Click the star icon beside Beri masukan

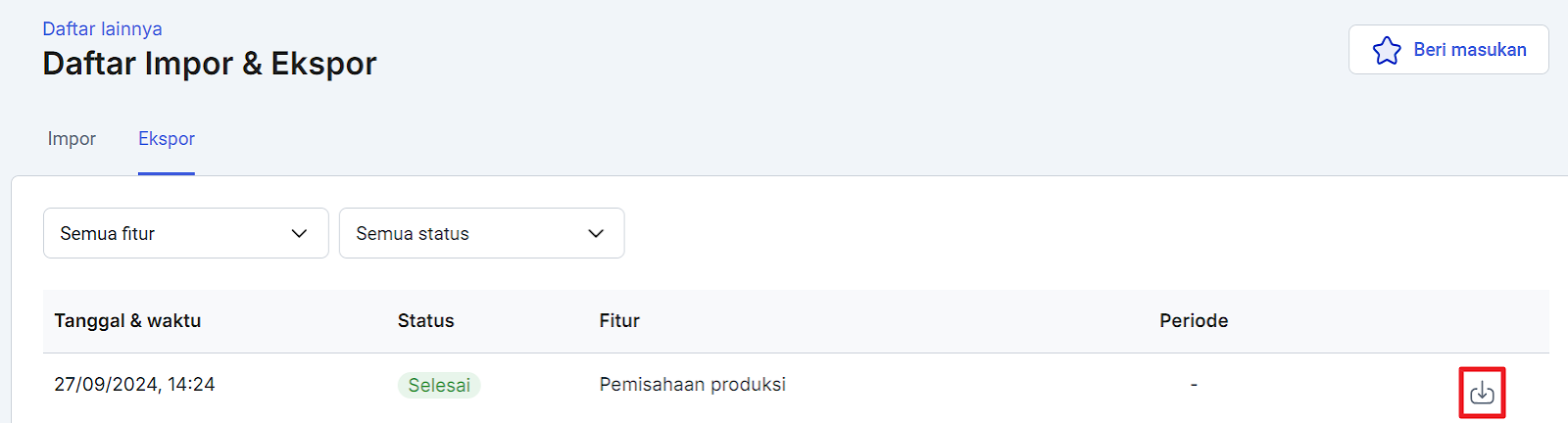click(1387, 50)
